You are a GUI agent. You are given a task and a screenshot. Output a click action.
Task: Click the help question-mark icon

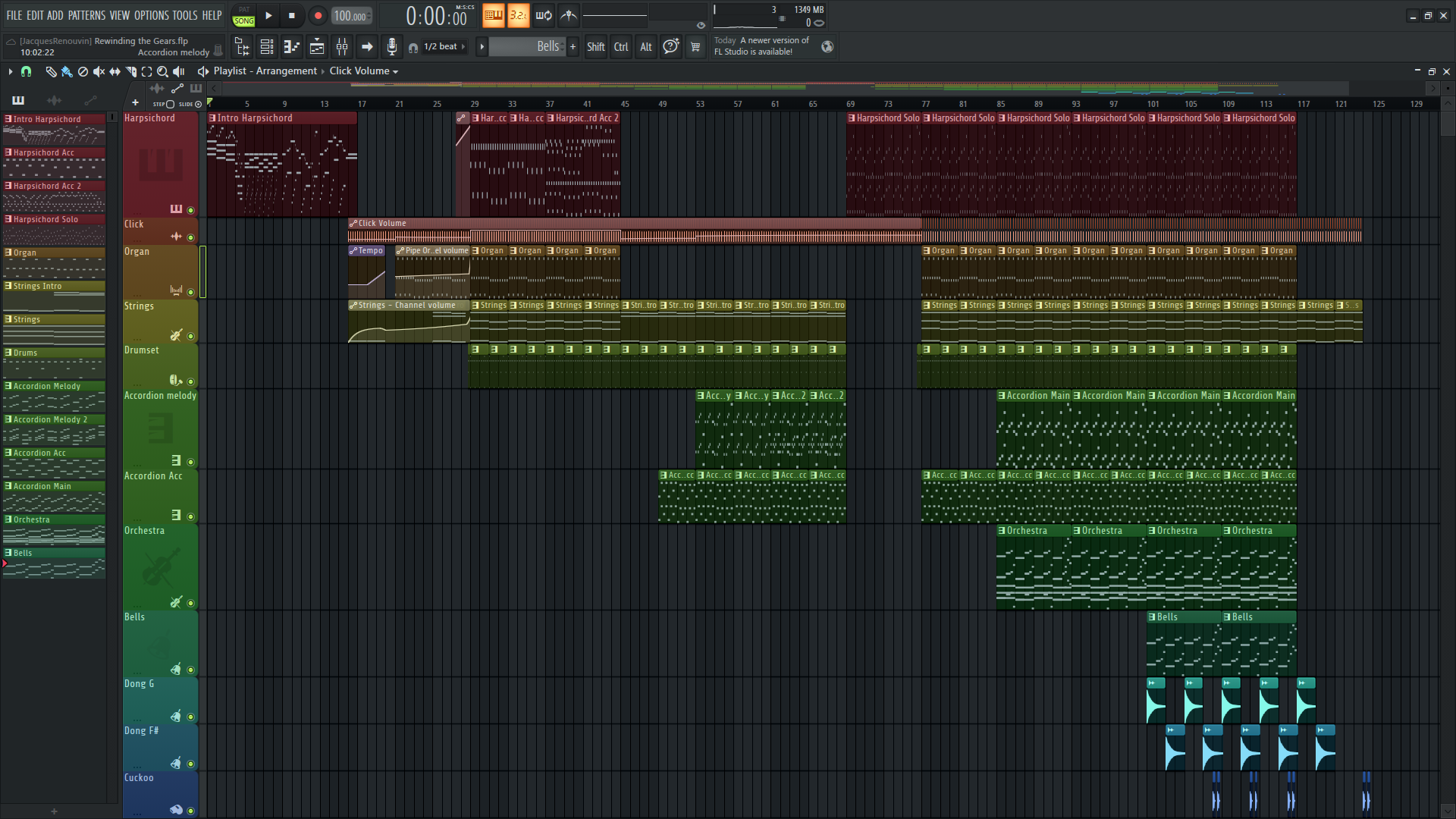click(x=671, y=47)
